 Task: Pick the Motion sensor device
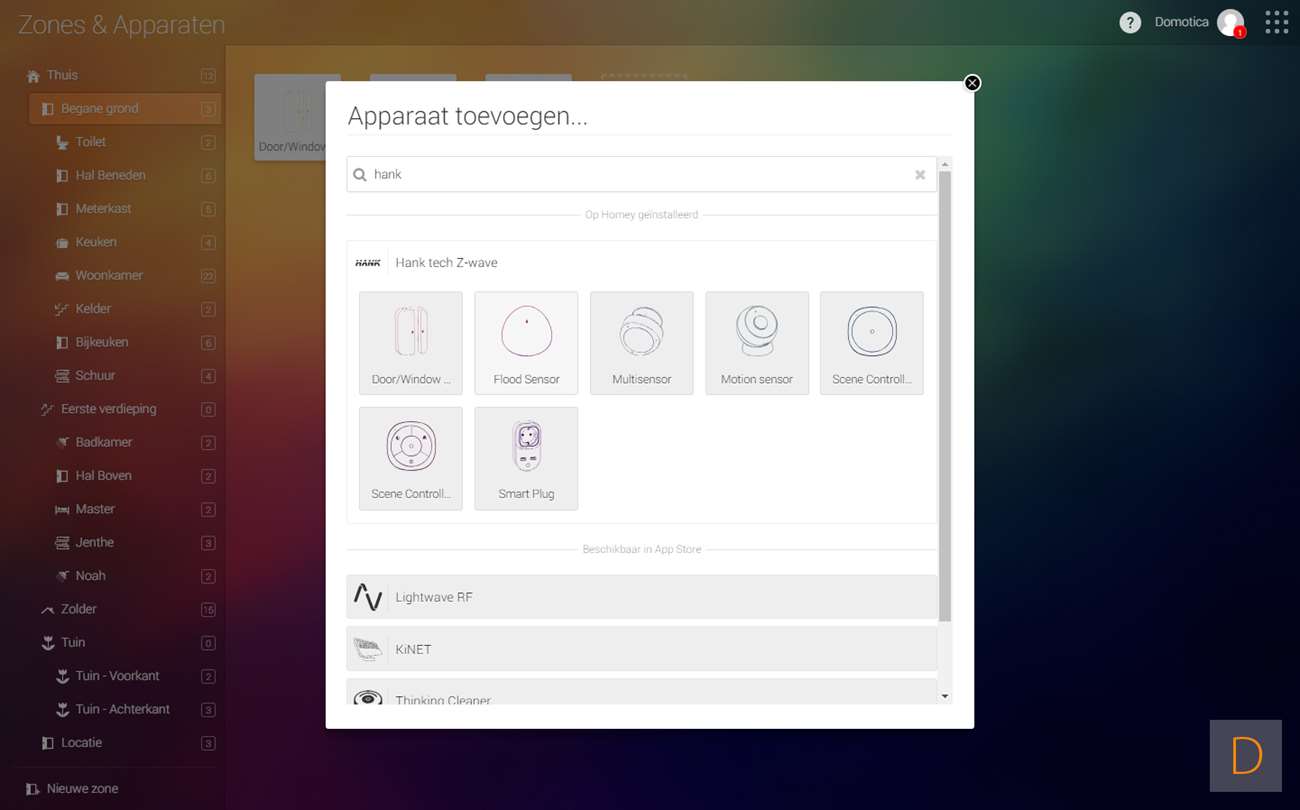coord(757,342)
